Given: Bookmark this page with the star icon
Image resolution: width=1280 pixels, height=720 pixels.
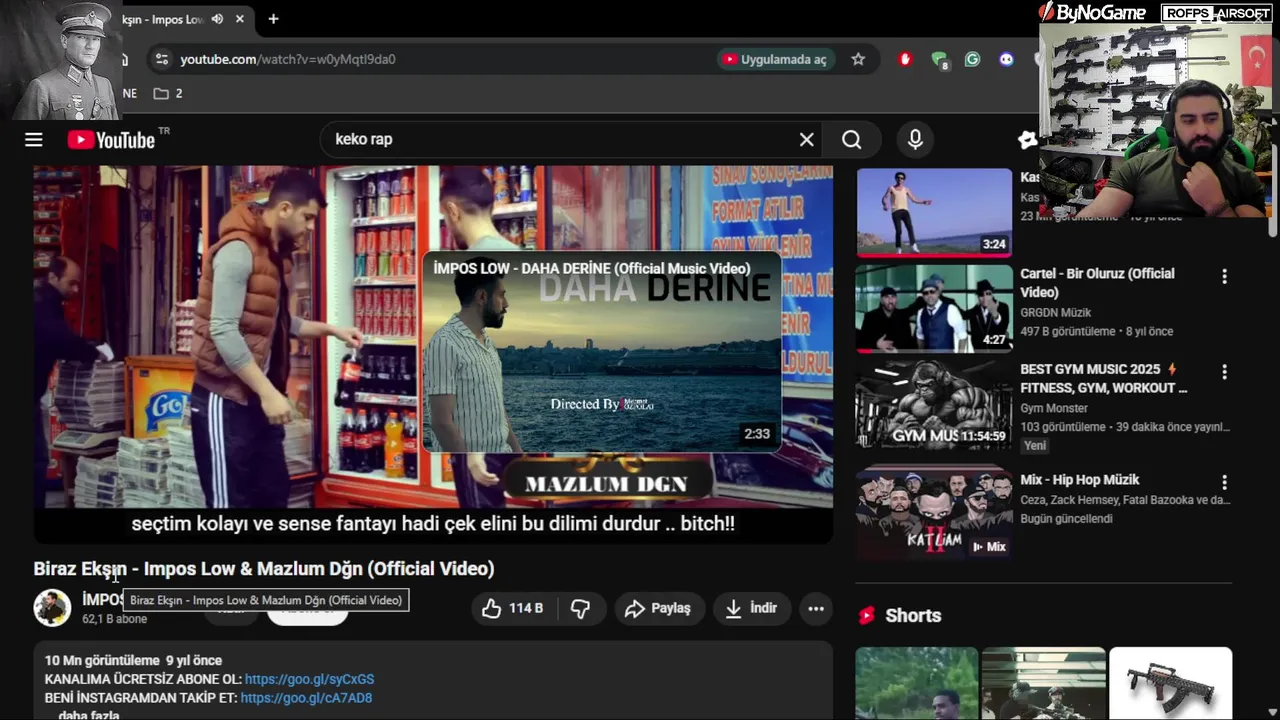Looking at the screenshot, I should [x=858, y=59].
